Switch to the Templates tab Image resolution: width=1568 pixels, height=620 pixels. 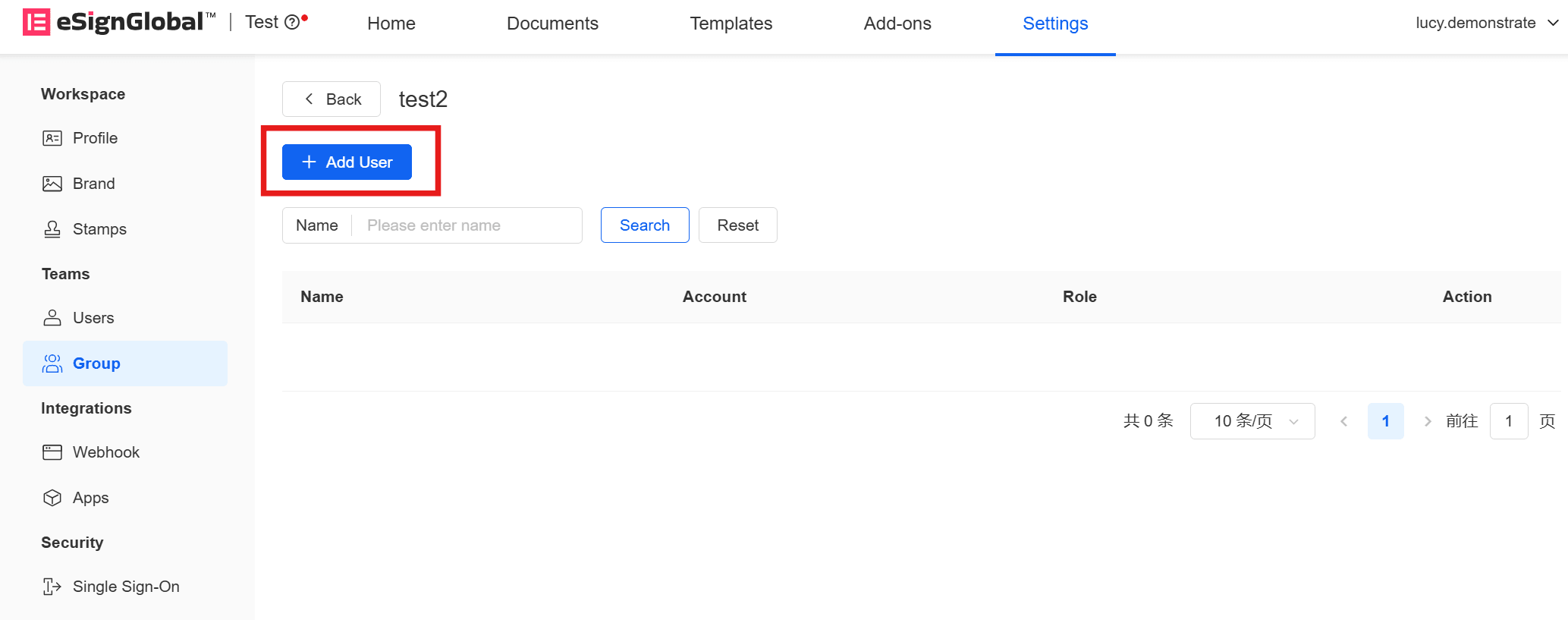click(x=731, y=24)
